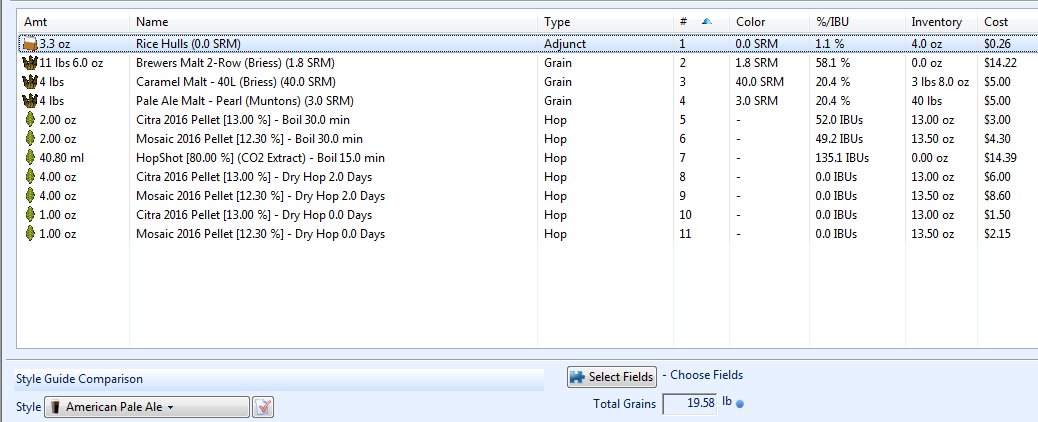The width and height of the screenshot is (1038, 422).
Task: Click grain icon beside Pale Ale Malt Pearl
Action: tap(30, 101)
